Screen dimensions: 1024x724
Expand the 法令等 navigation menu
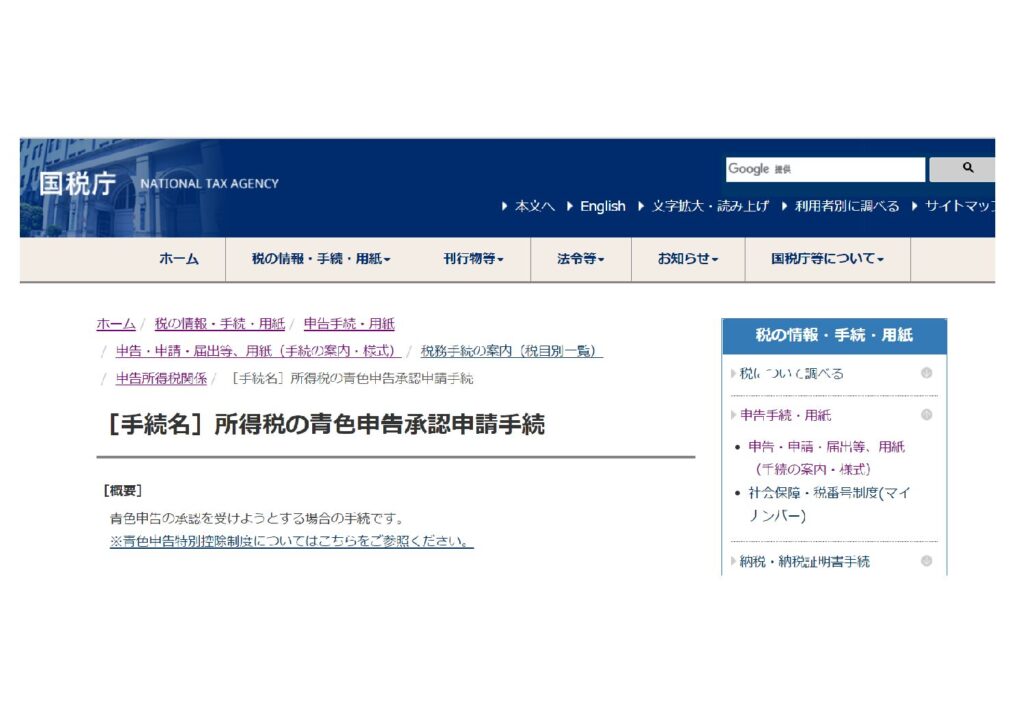click(580, 259)
